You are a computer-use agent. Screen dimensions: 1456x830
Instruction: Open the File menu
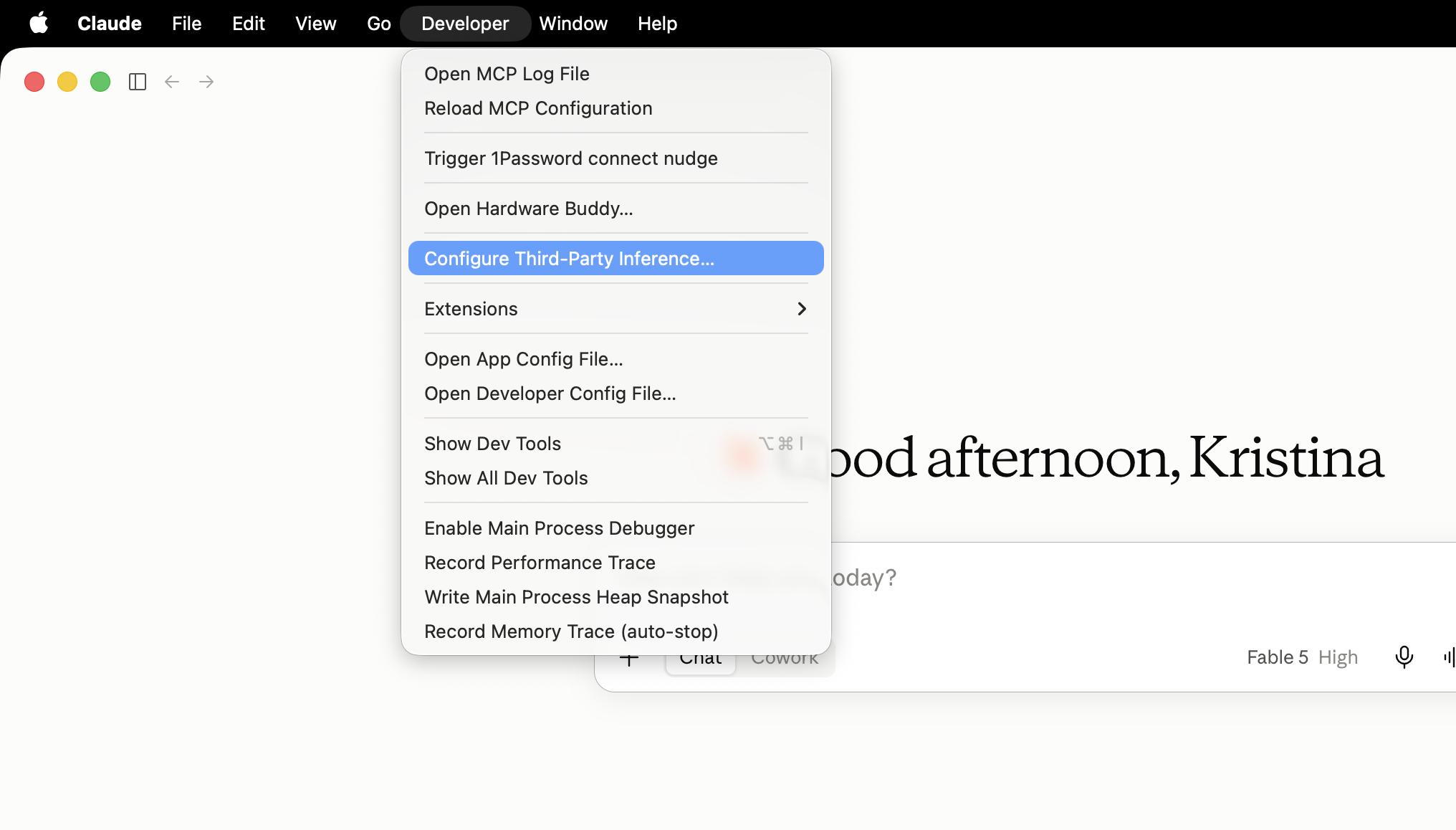pyautogui.click(x=187, y=24)
